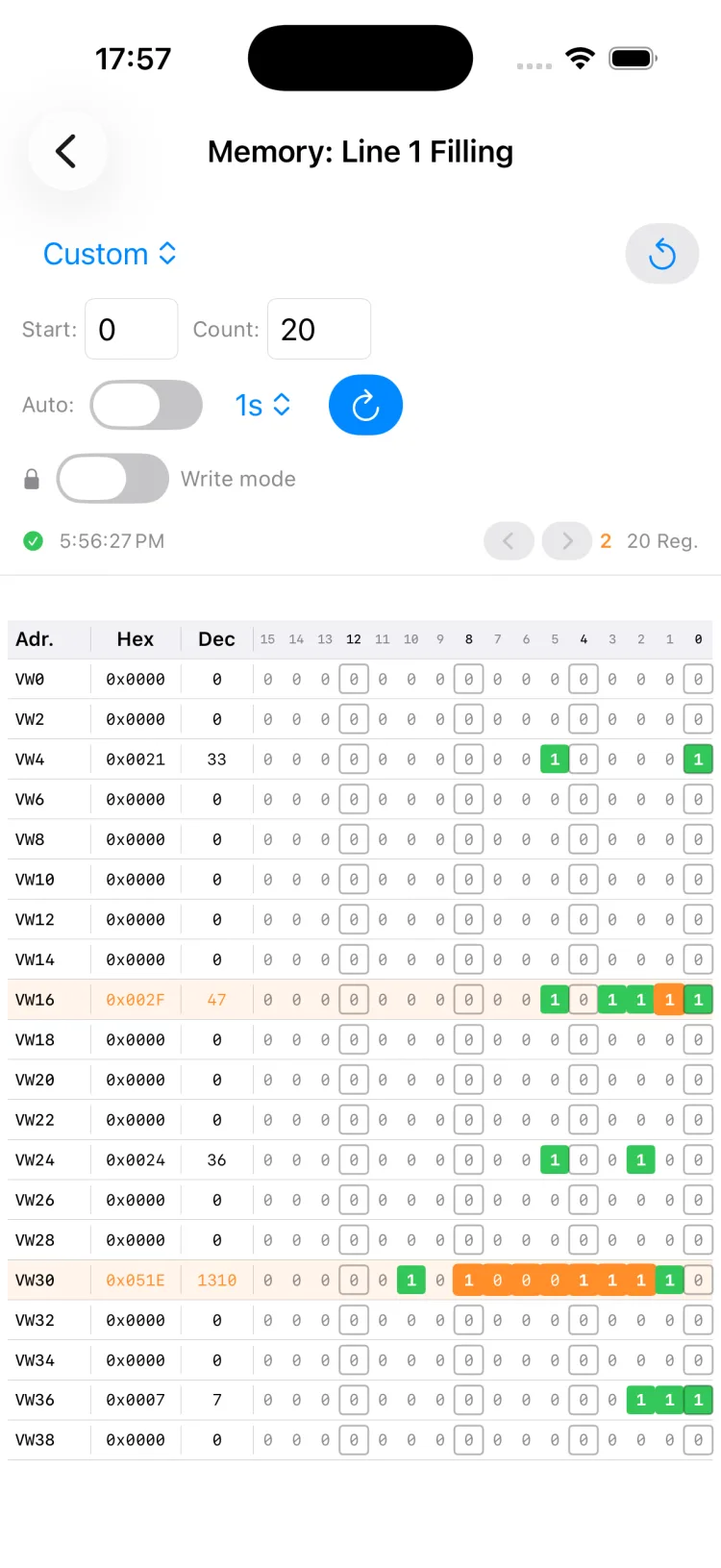Tap the lock icon beside Write mode
721x1568 pixels.
(32, 479)
